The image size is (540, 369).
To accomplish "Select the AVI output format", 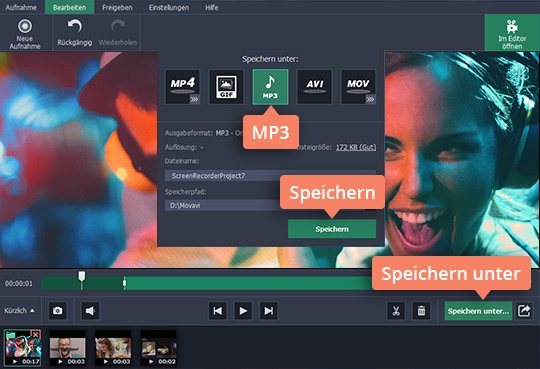I will point(314,87).
